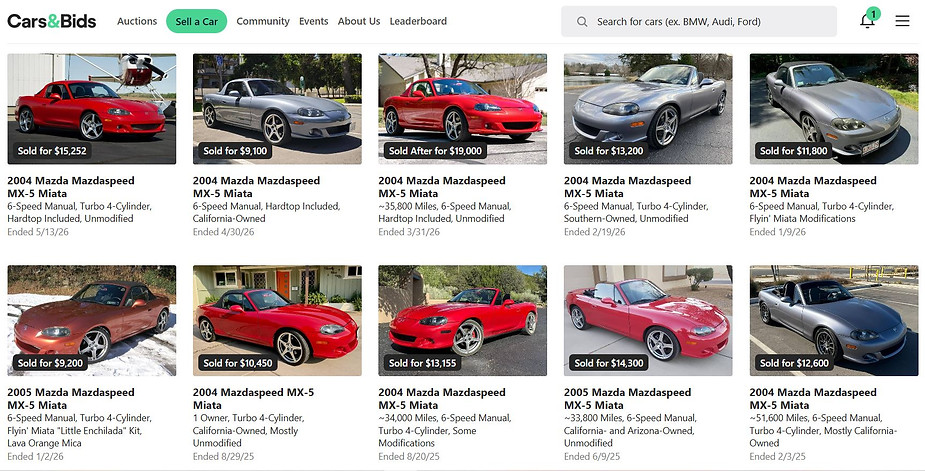Click the 'Sold for $13,200' price badge
The width and height of the screenshot is (925, 471).
coord(609,151)
